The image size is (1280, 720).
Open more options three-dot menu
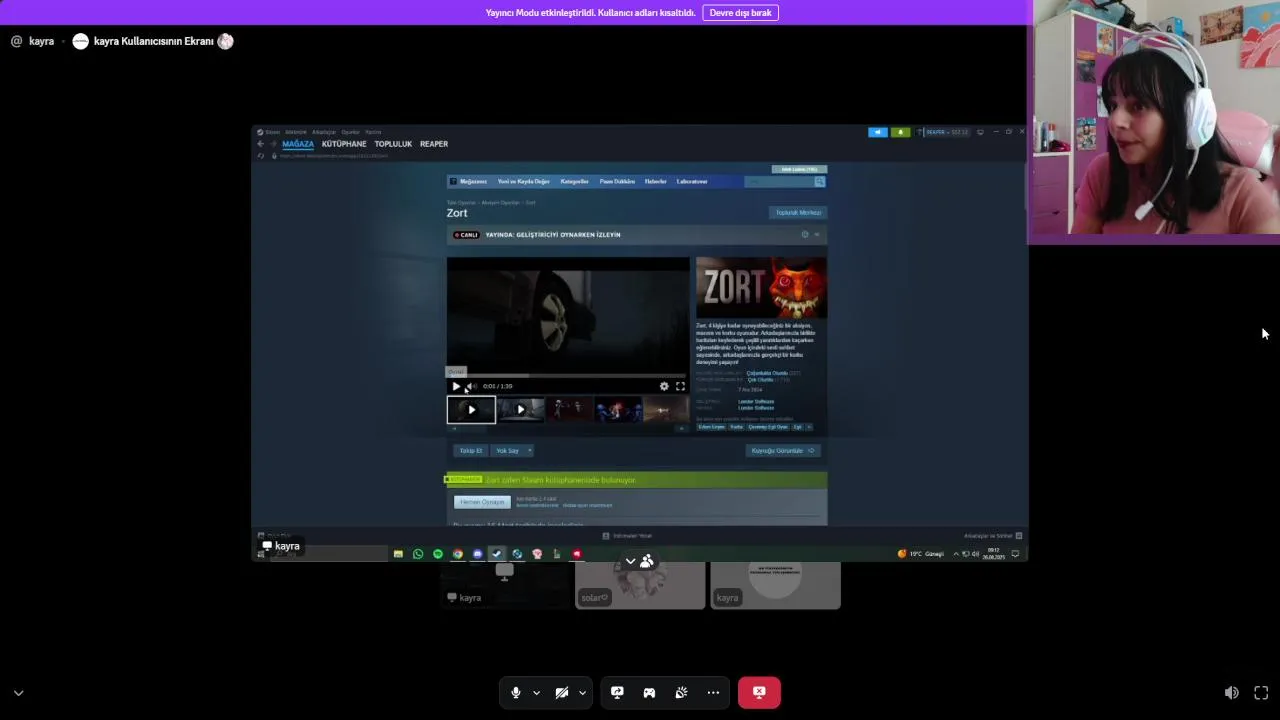pos(713,692)
